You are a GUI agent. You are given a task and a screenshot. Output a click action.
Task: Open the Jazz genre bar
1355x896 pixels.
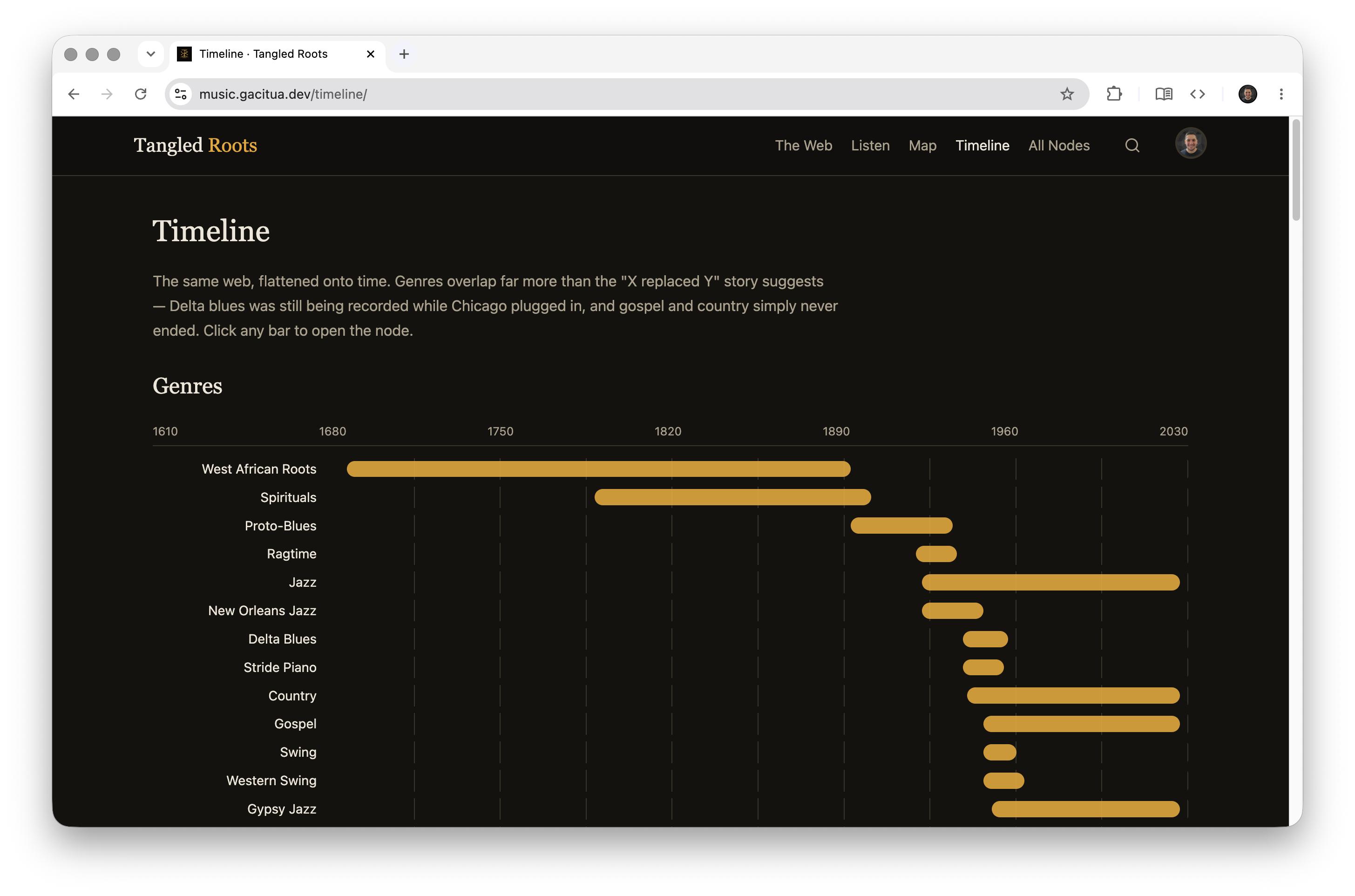pos(1050,582)
